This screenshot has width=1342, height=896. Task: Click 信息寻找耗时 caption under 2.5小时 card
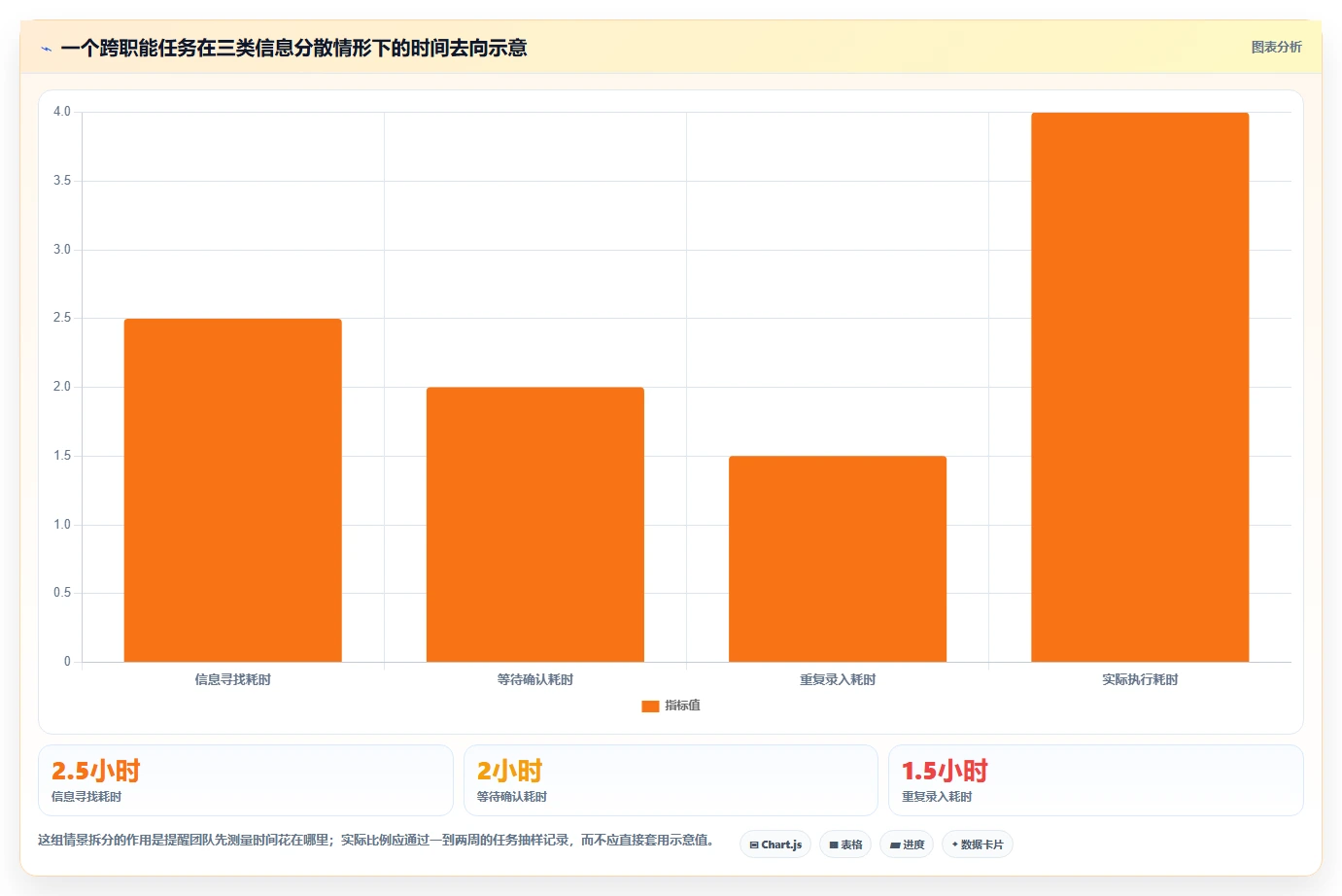click(x=86, y=797)
